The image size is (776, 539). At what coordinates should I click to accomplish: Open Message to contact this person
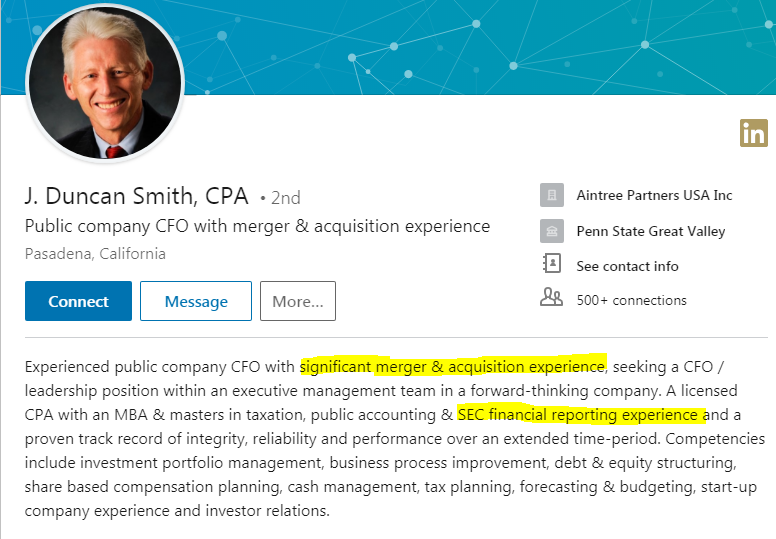(x=196, y=301)
